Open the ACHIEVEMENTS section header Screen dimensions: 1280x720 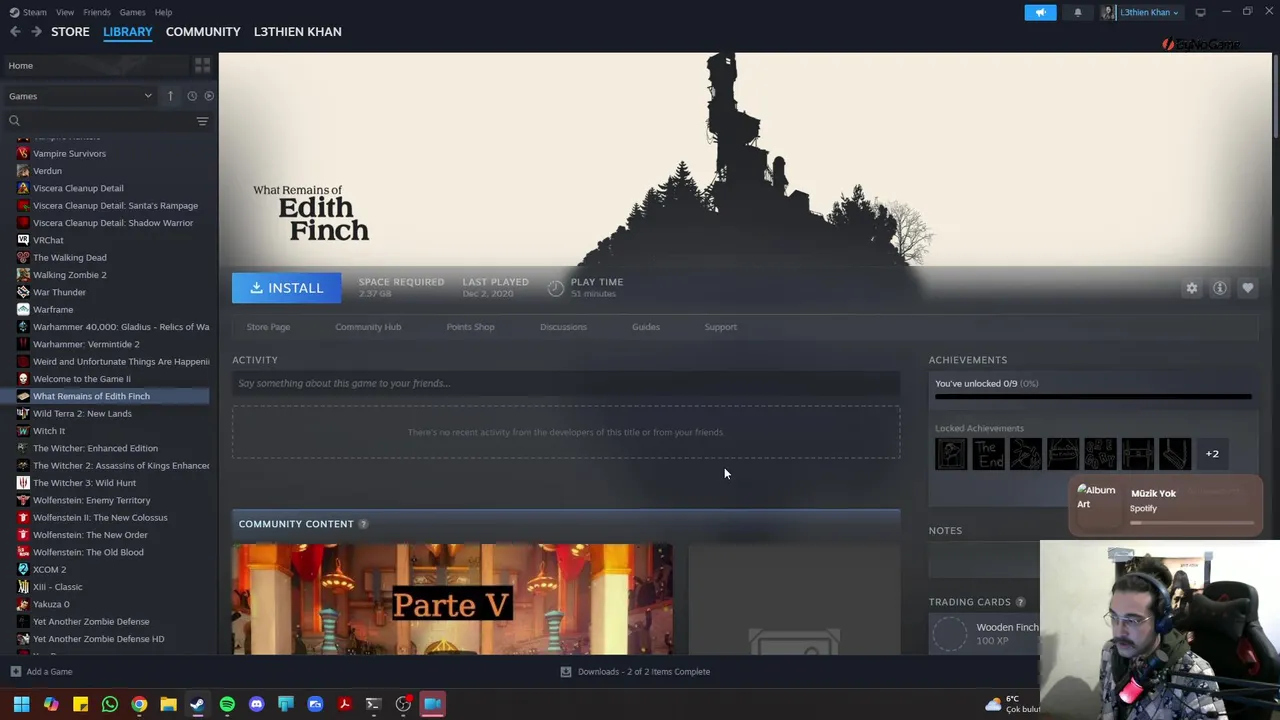click(968, 360)
